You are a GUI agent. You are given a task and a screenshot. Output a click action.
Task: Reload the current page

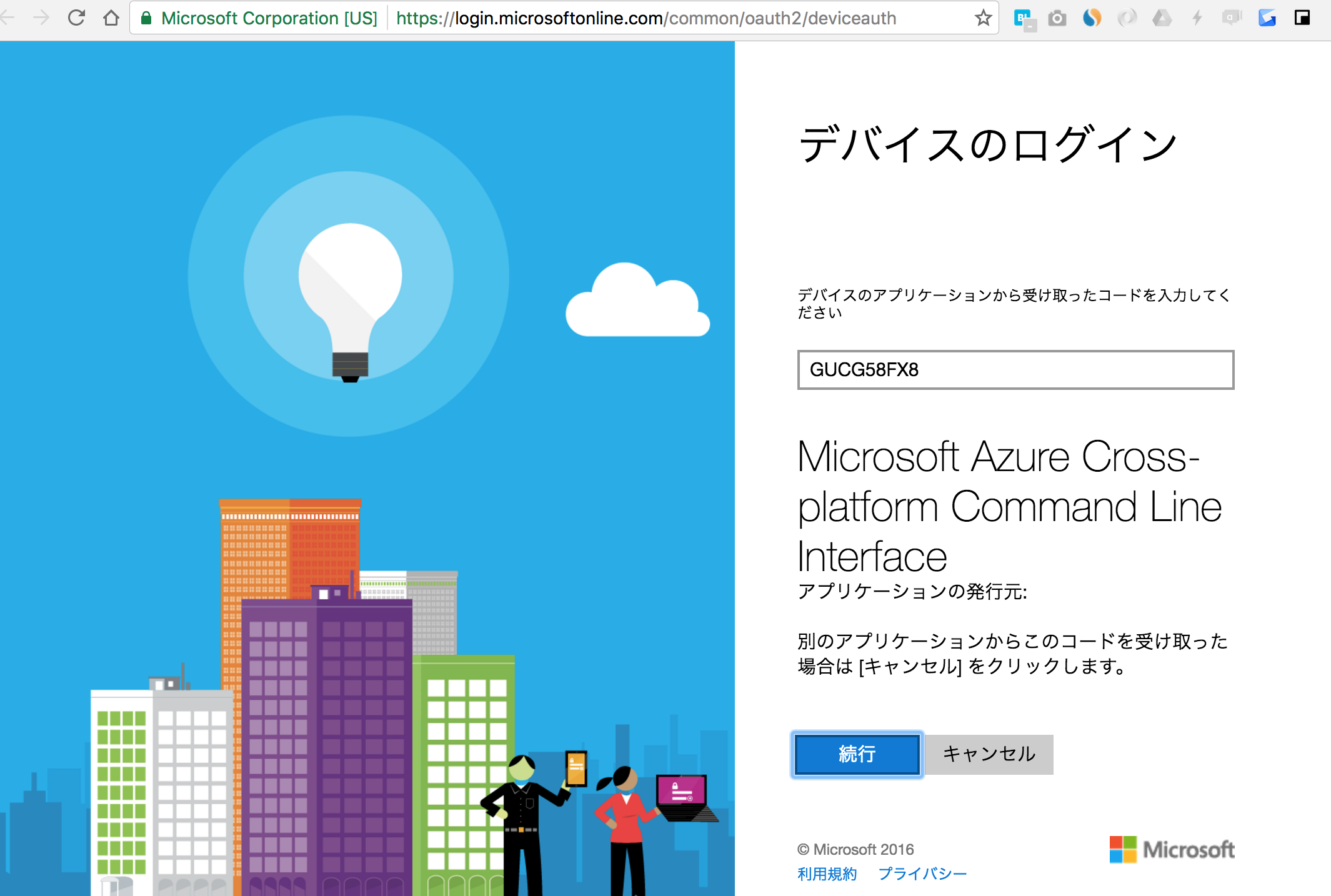[77, 17]
